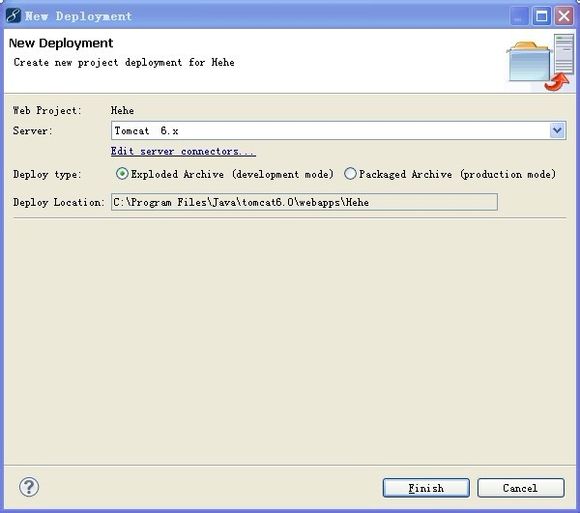Image resolution: width=580 pixels, height=513 pixels.
Task: Focus the Deploy Location path field
Action: click(304, 202)
